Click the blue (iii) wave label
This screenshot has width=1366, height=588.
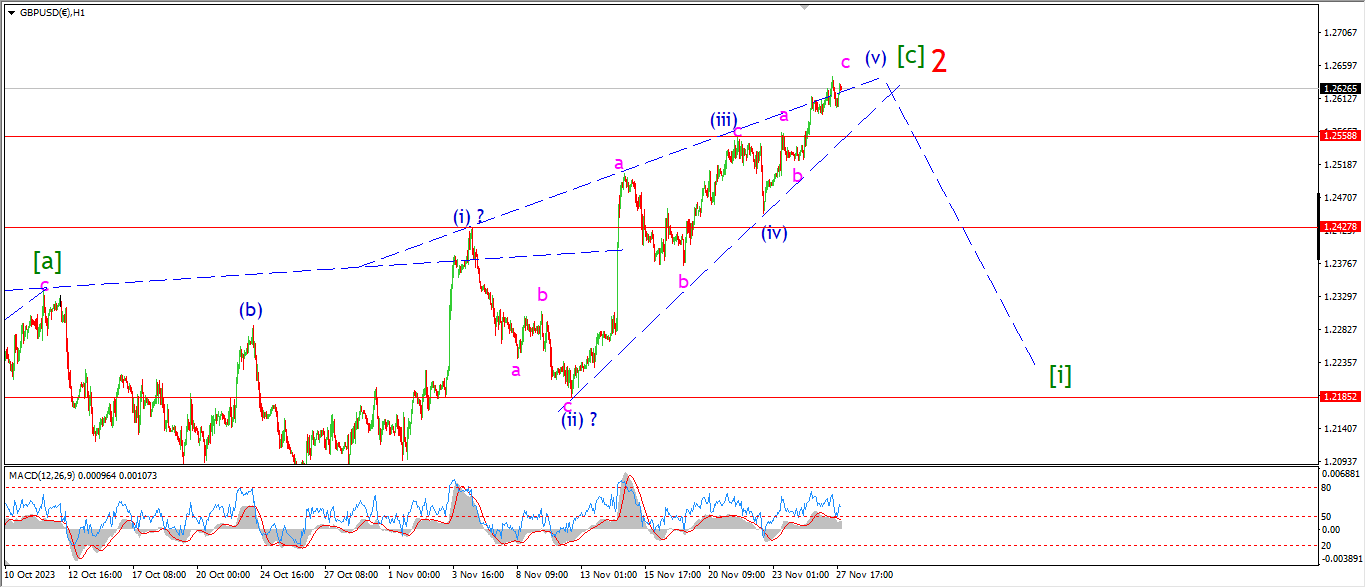724,120
